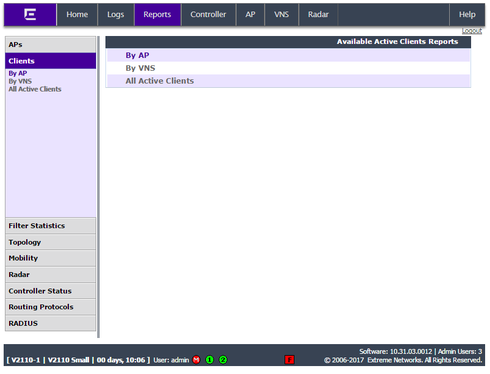The height and width of the screenshot is (374, 490).
Task: Click the red M status indicator
Action: pos(196,360)
